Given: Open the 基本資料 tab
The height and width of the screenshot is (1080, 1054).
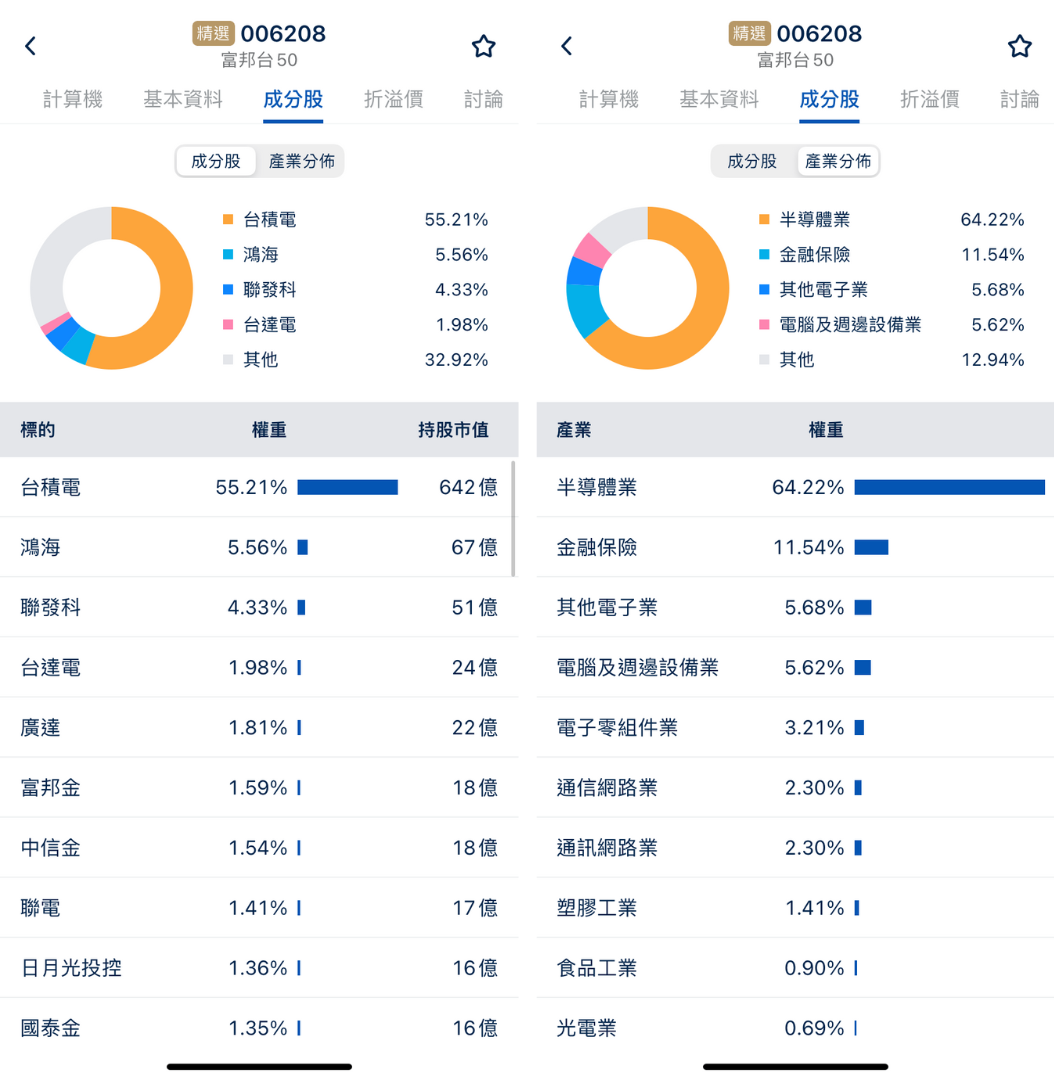Looking at the screenshot, I should click(182, 100).
